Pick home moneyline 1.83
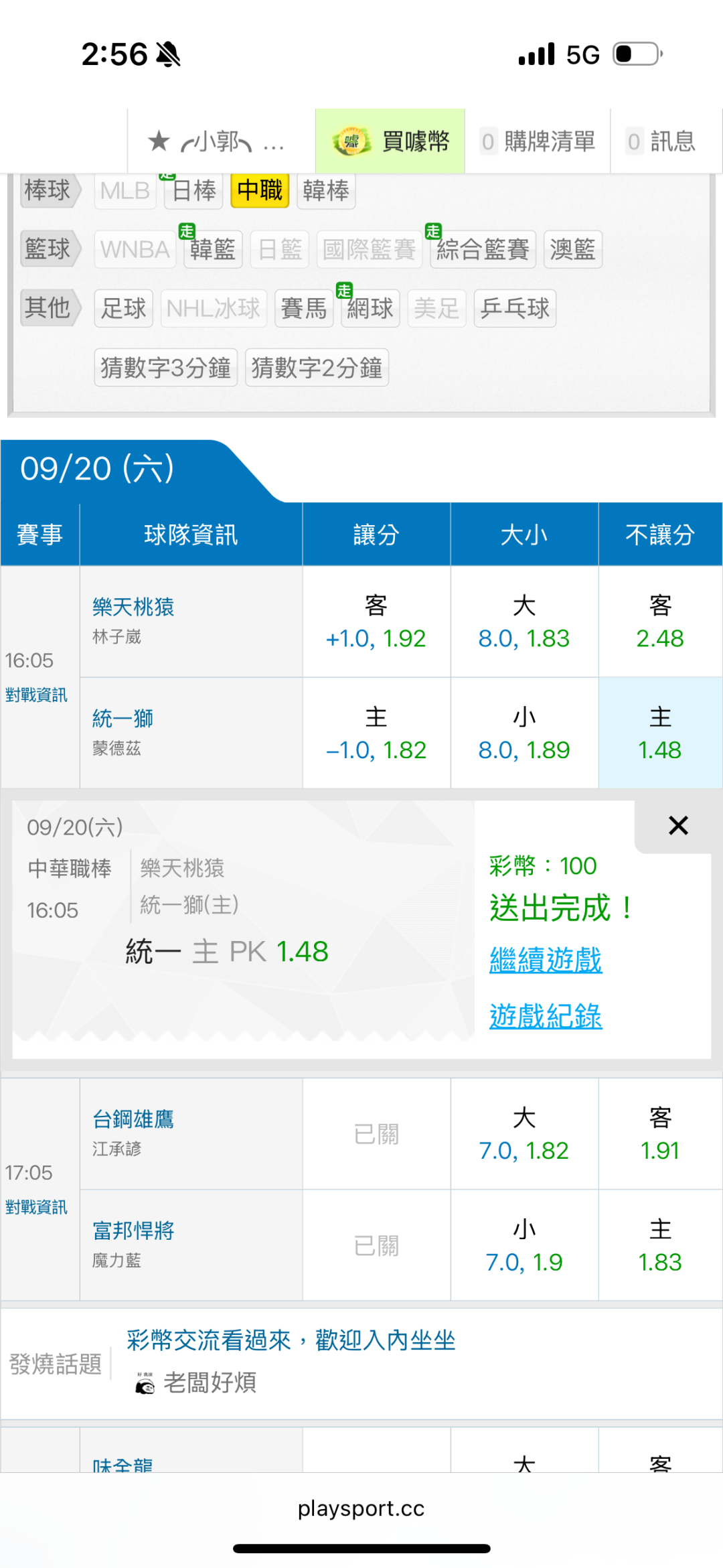Screen dimensions: 723x1568 coord(660,1246)
